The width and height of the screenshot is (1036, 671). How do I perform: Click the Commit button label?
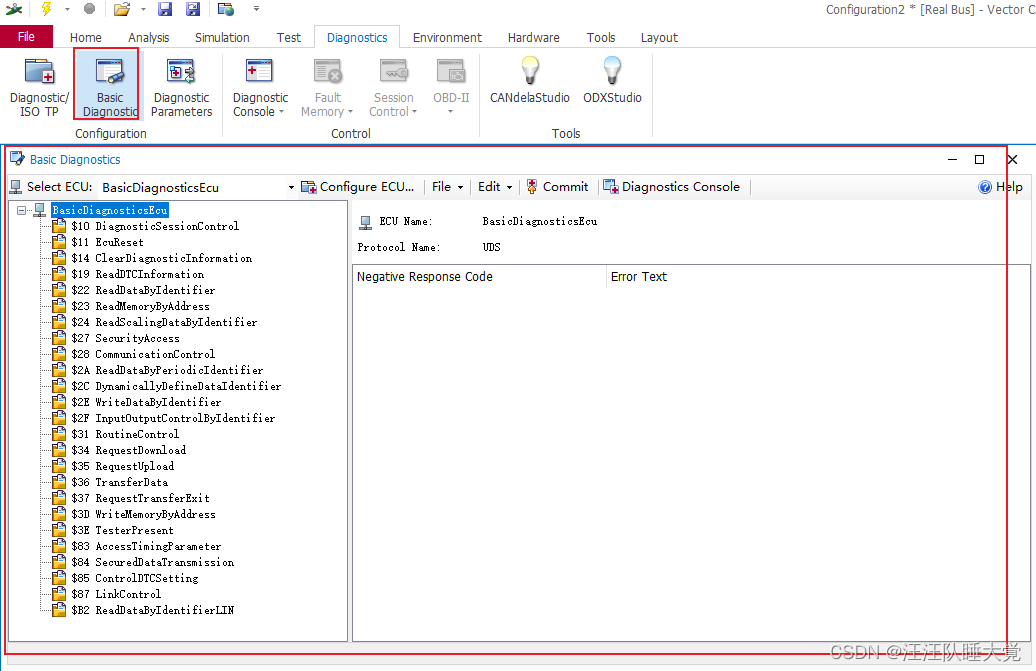click(x=566, y=187)
